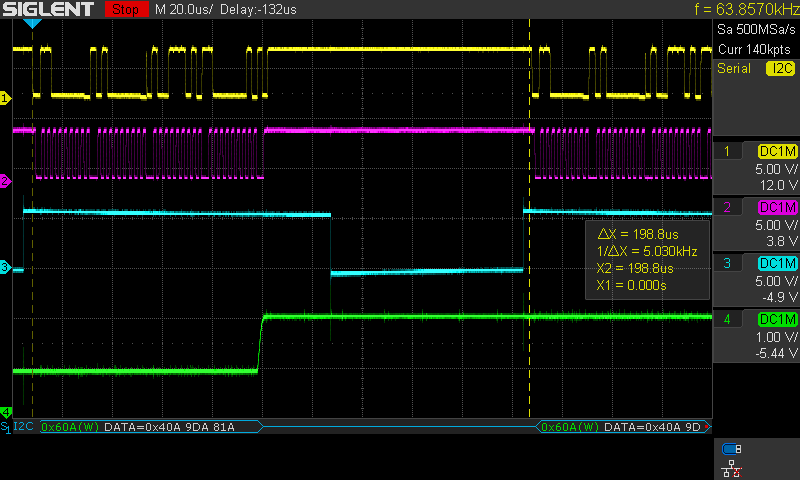The height and width of the screenshot is (480, 800).
Task: Click channel 1 yellow ground marker
Action: click(5, 98)
